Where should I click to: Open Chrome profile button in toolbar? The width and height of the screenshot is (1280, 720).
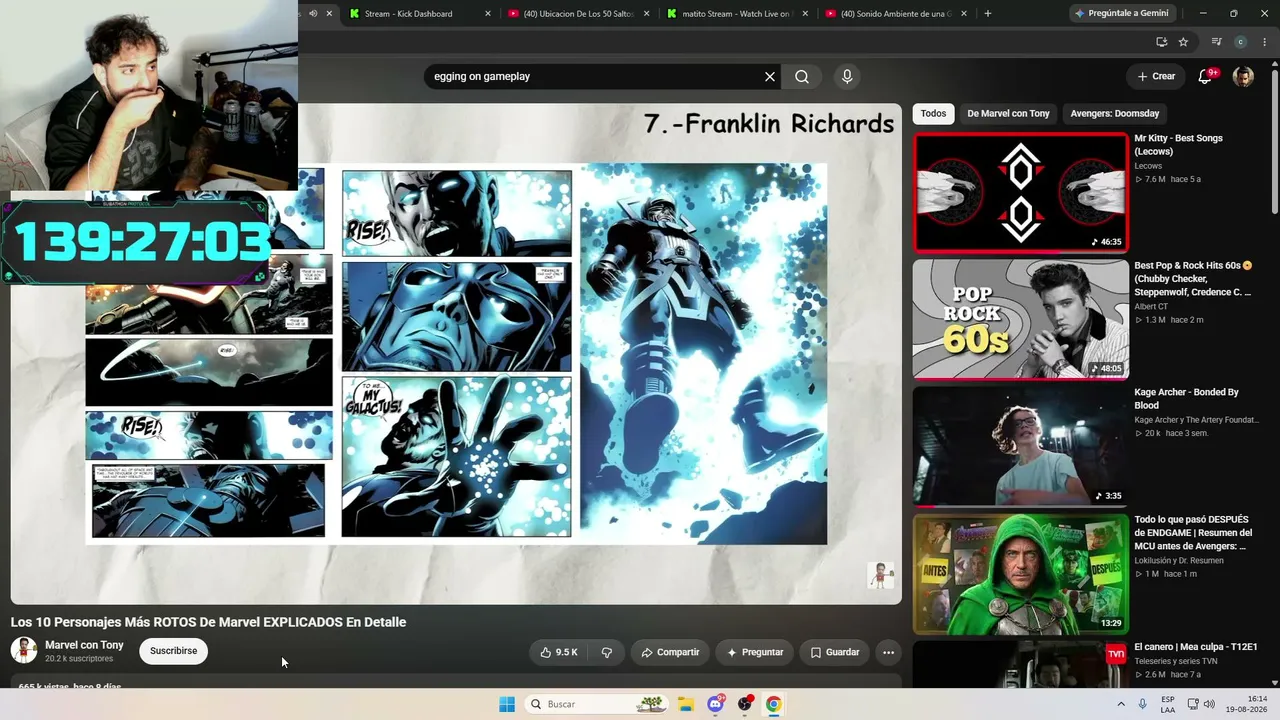(1241, 42)
